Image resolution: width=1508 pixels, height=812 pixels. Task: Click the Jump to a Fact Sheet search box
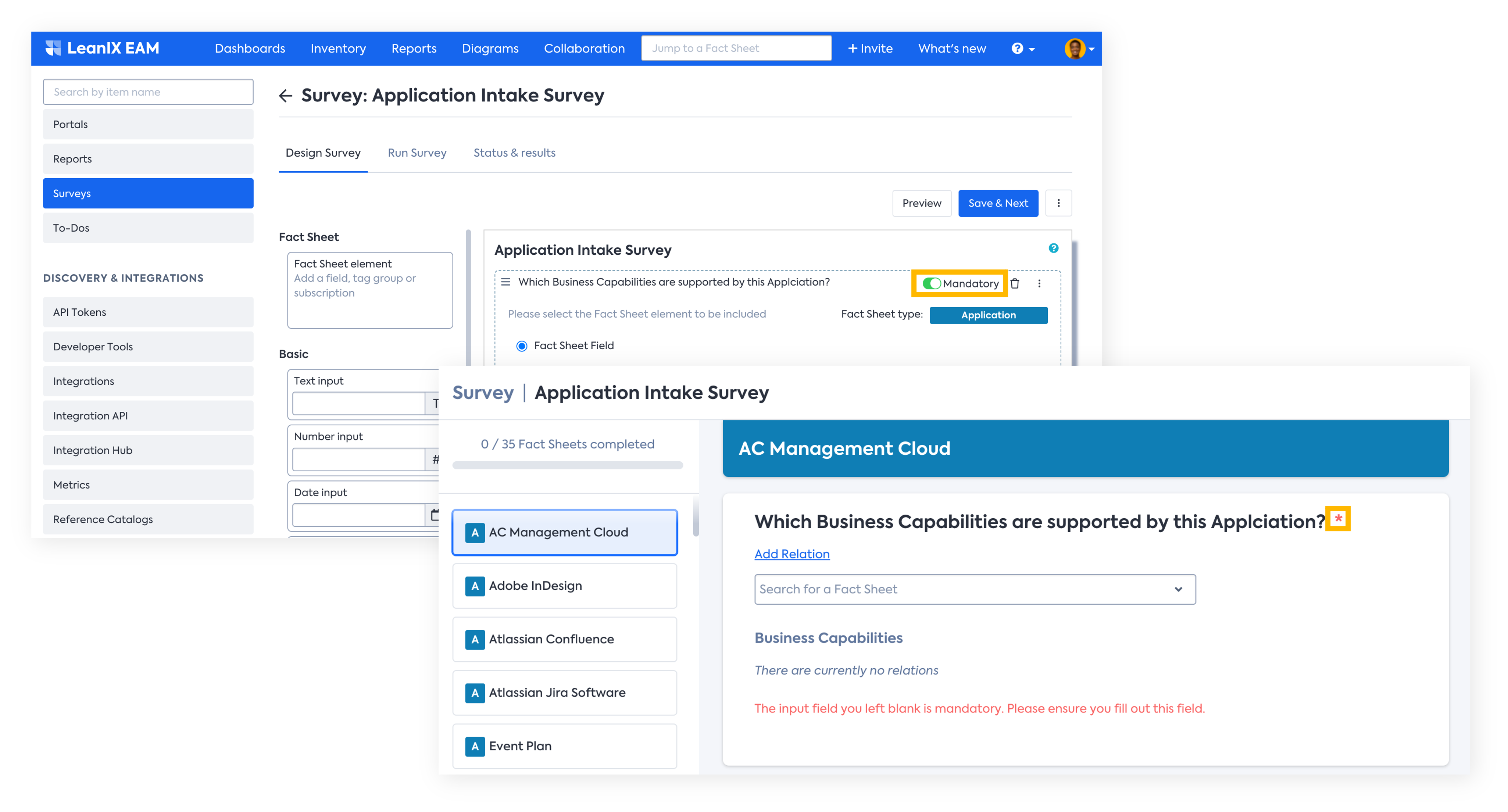[736, 48]
